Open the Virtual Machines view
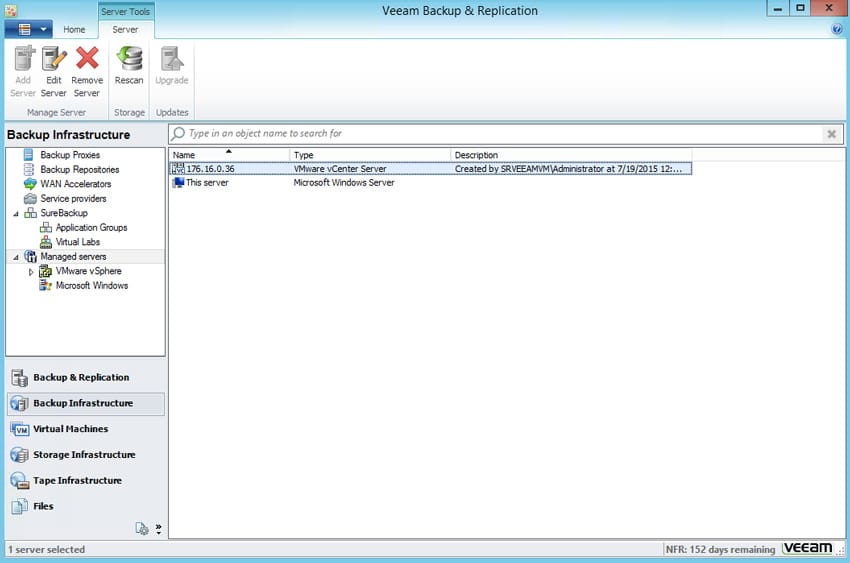The image size is (850, 563). (86, 429)
